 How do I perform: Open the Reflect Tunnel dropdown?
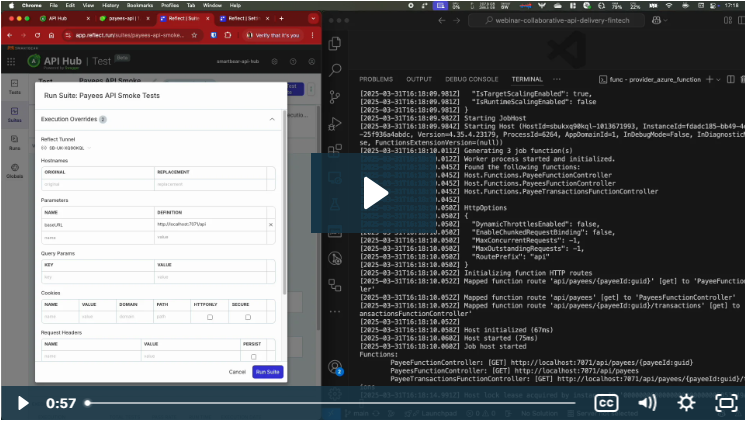point(67,148)
